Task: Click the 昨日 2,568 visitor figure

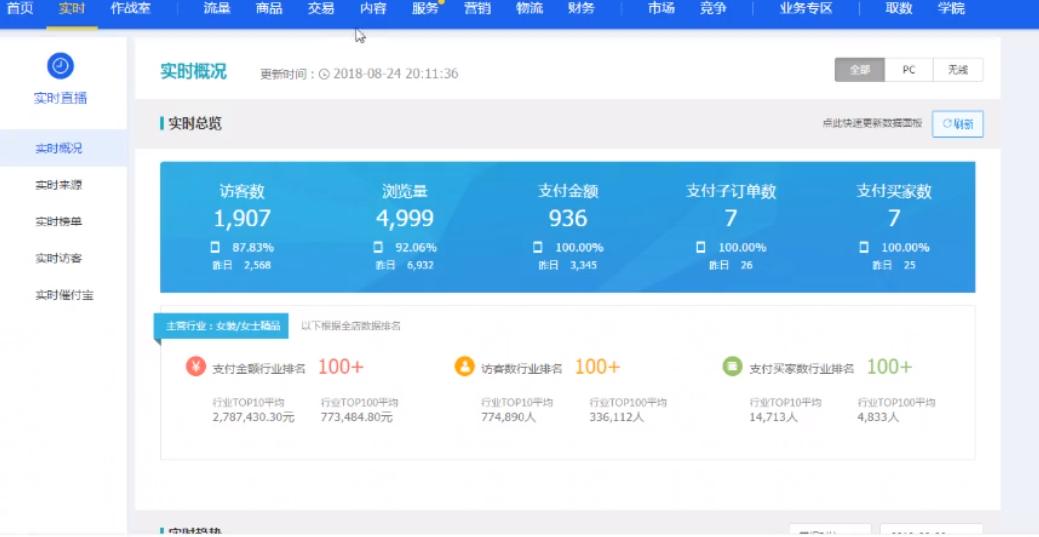Action: (x=242, y=265)
